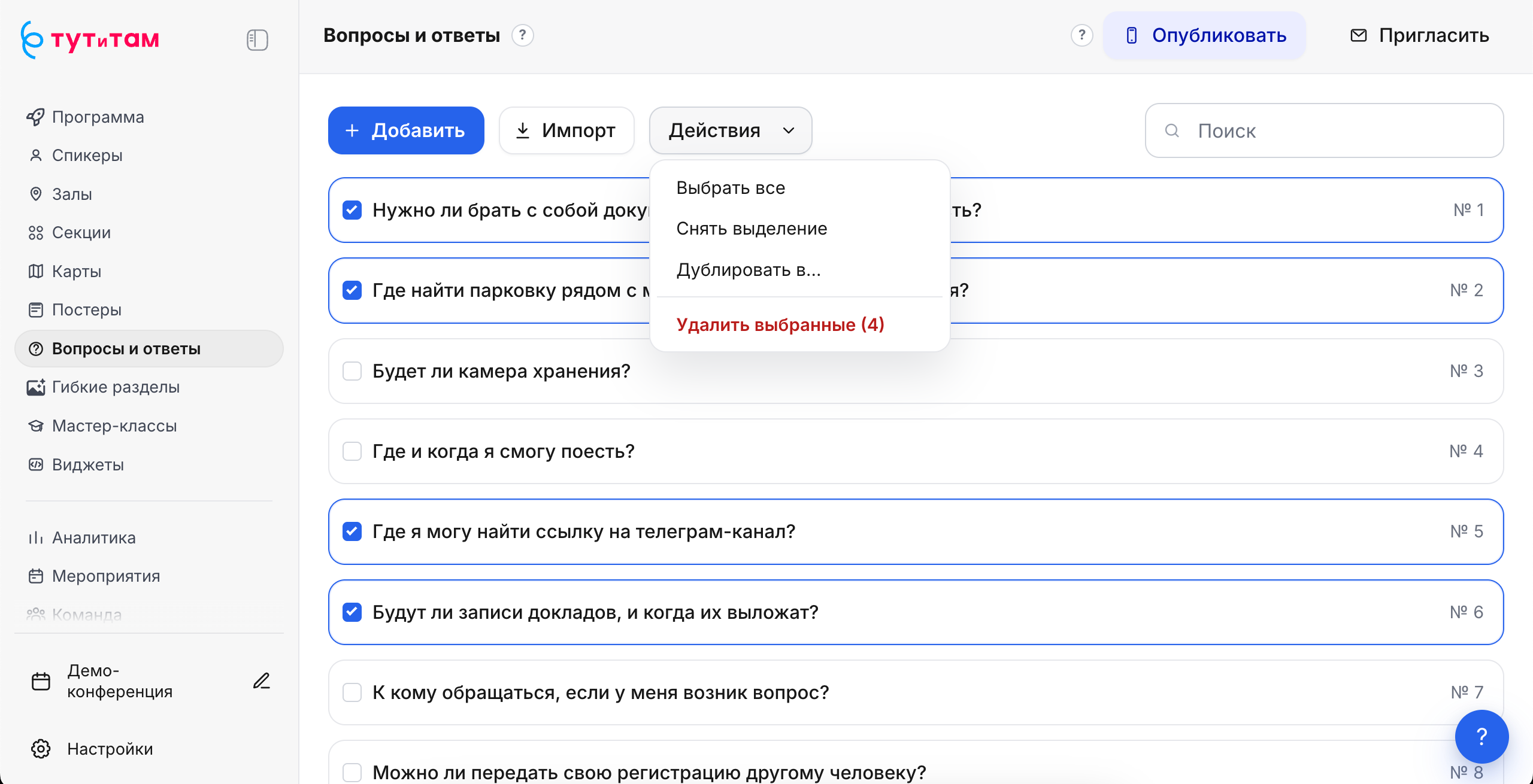Check 'Будет ли камера хранения?' checkbox
This screenshot has width=1533, height=784.
tap(352, 371)
